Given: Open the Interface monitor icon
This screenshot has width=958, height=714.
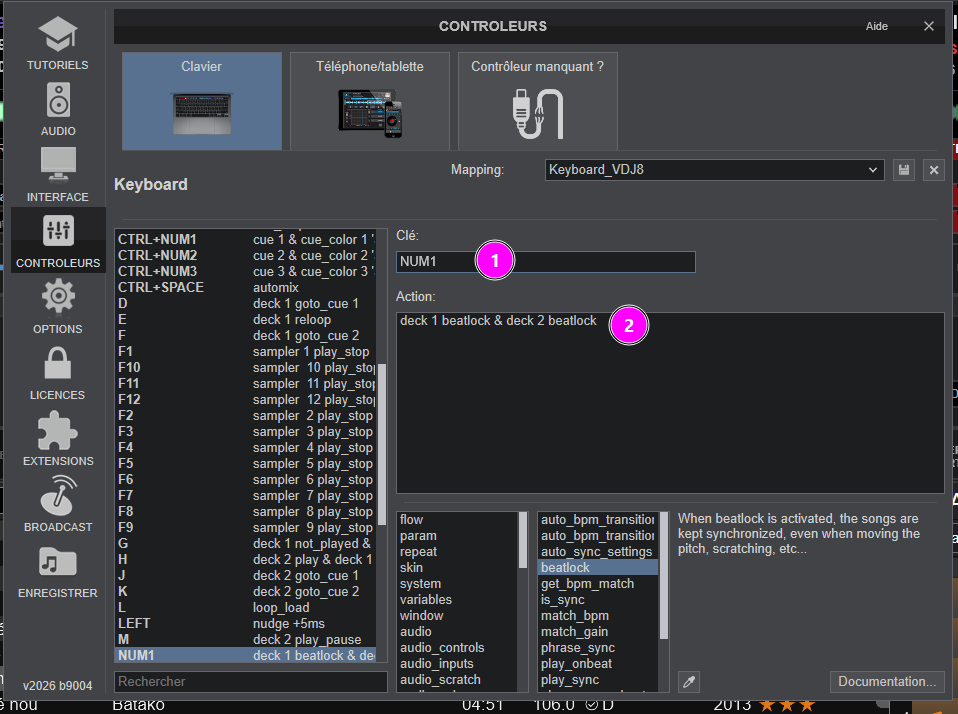Looking at the screenshot, I should click(57, 167).
